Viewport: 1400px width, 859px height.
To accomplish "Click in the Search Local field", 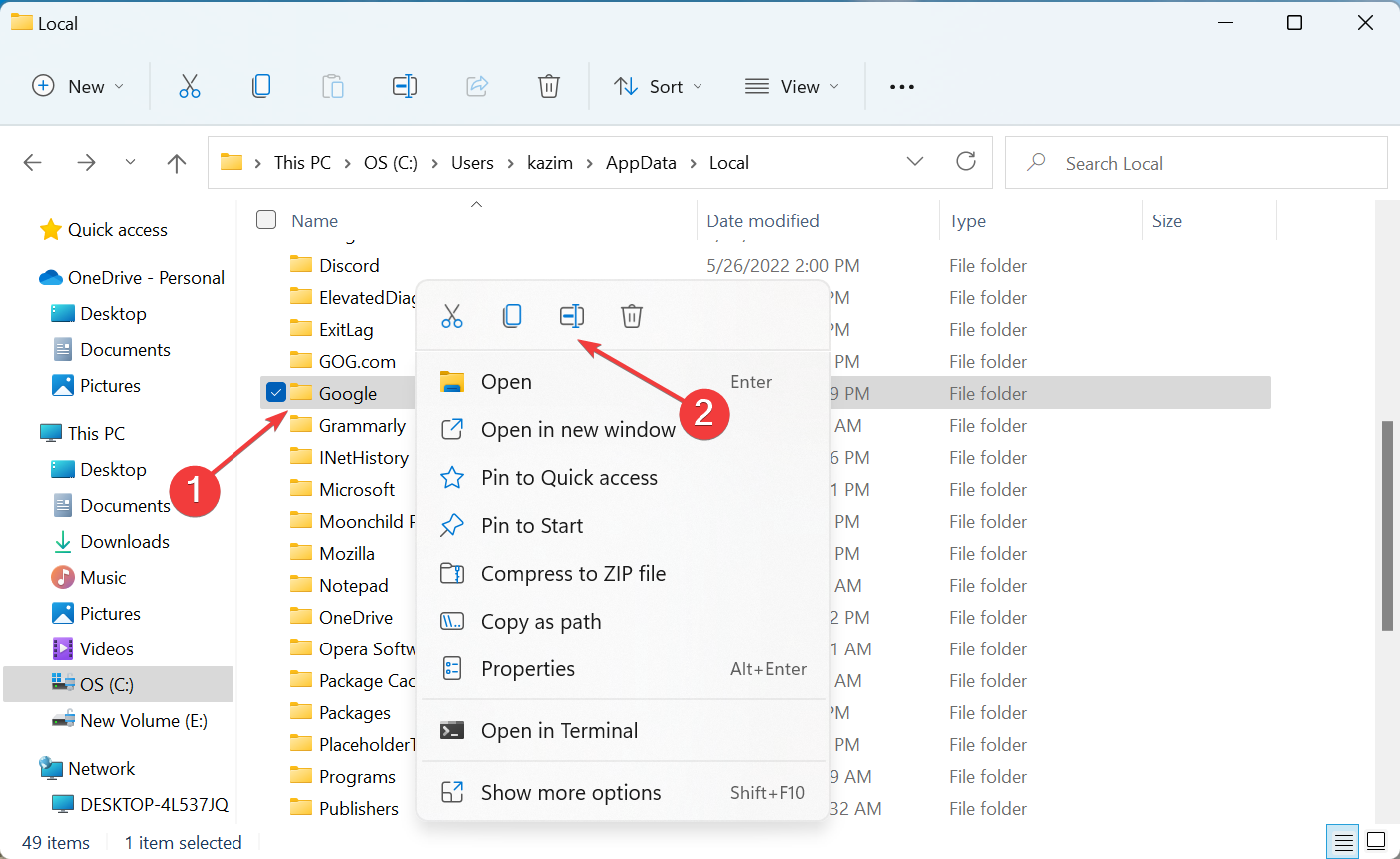I will (x=1195, y=162).
